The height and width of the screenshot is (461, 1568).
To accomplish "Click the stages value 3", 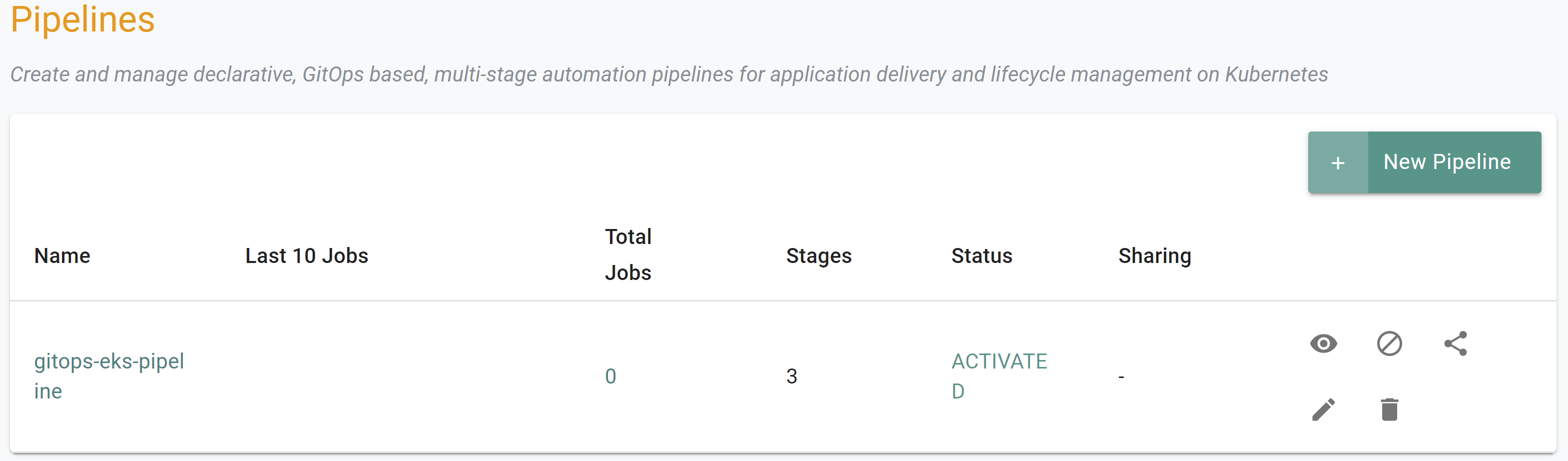I will pyautogui.click(x=791, y=376).
